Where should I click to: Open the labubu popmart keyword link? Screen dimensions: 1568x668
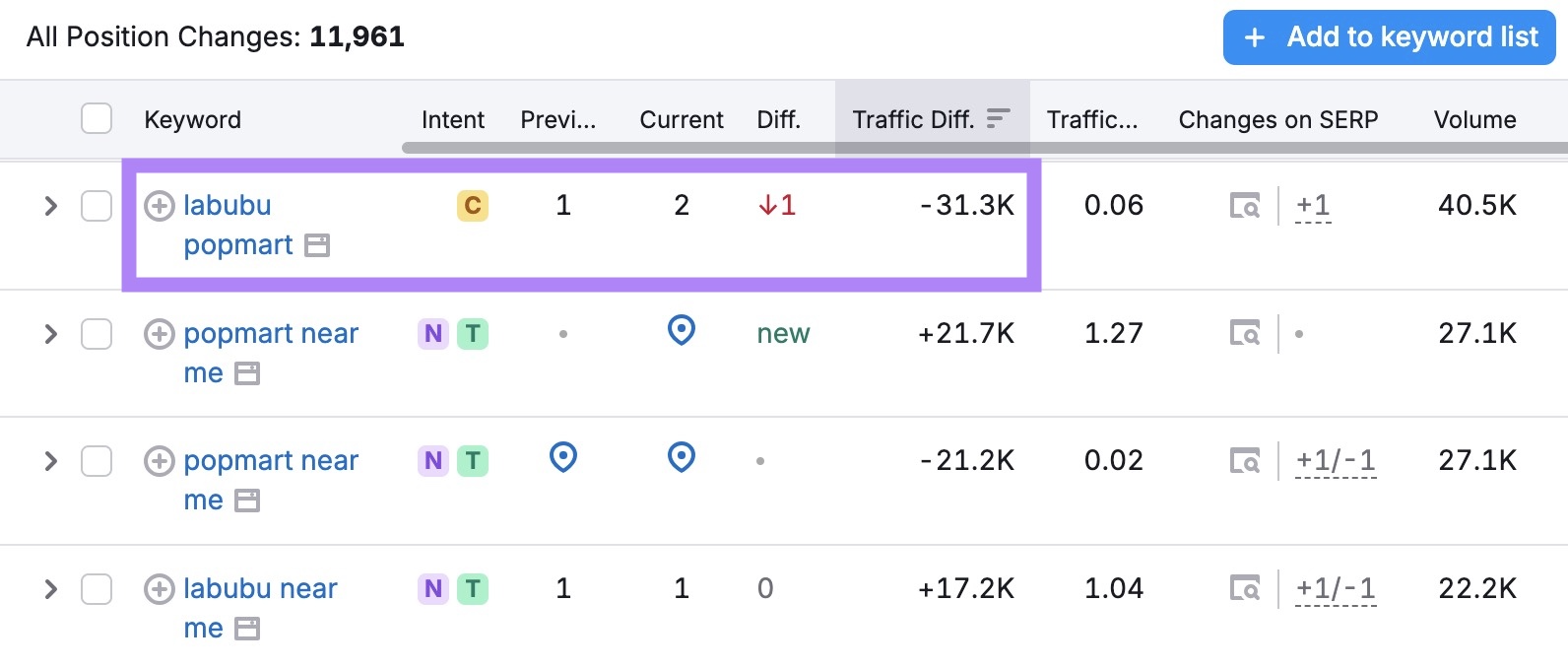coord(227,206)
